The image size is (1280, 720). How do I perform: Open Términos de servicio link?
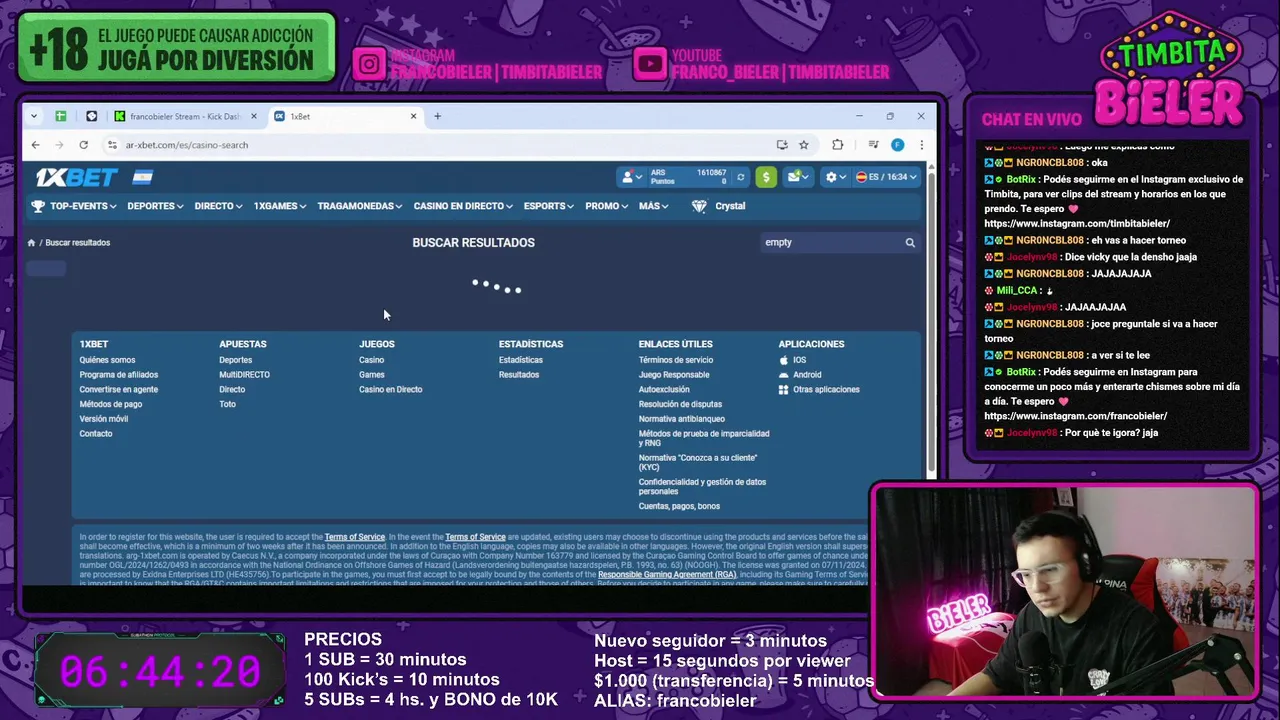click(676, 360)
